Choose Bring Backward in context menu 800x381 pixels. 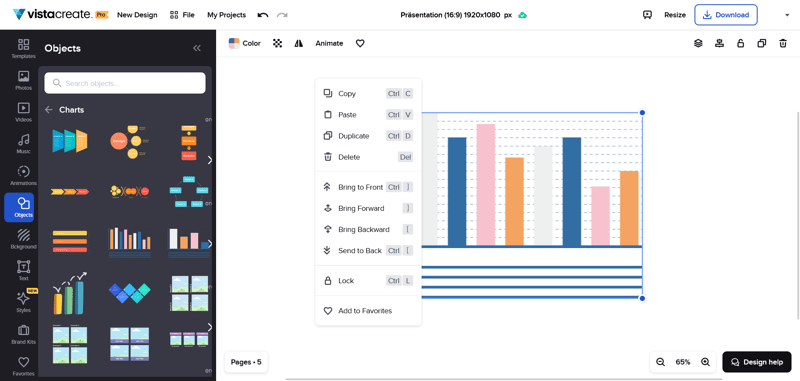click(x=368, y=230)
